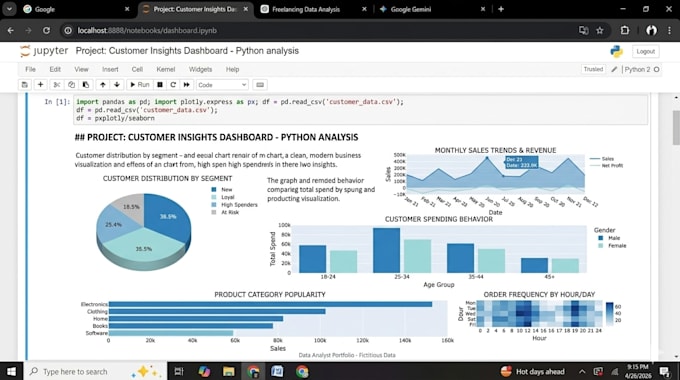Open the command palette keyboard icon

tap(260, 85)
